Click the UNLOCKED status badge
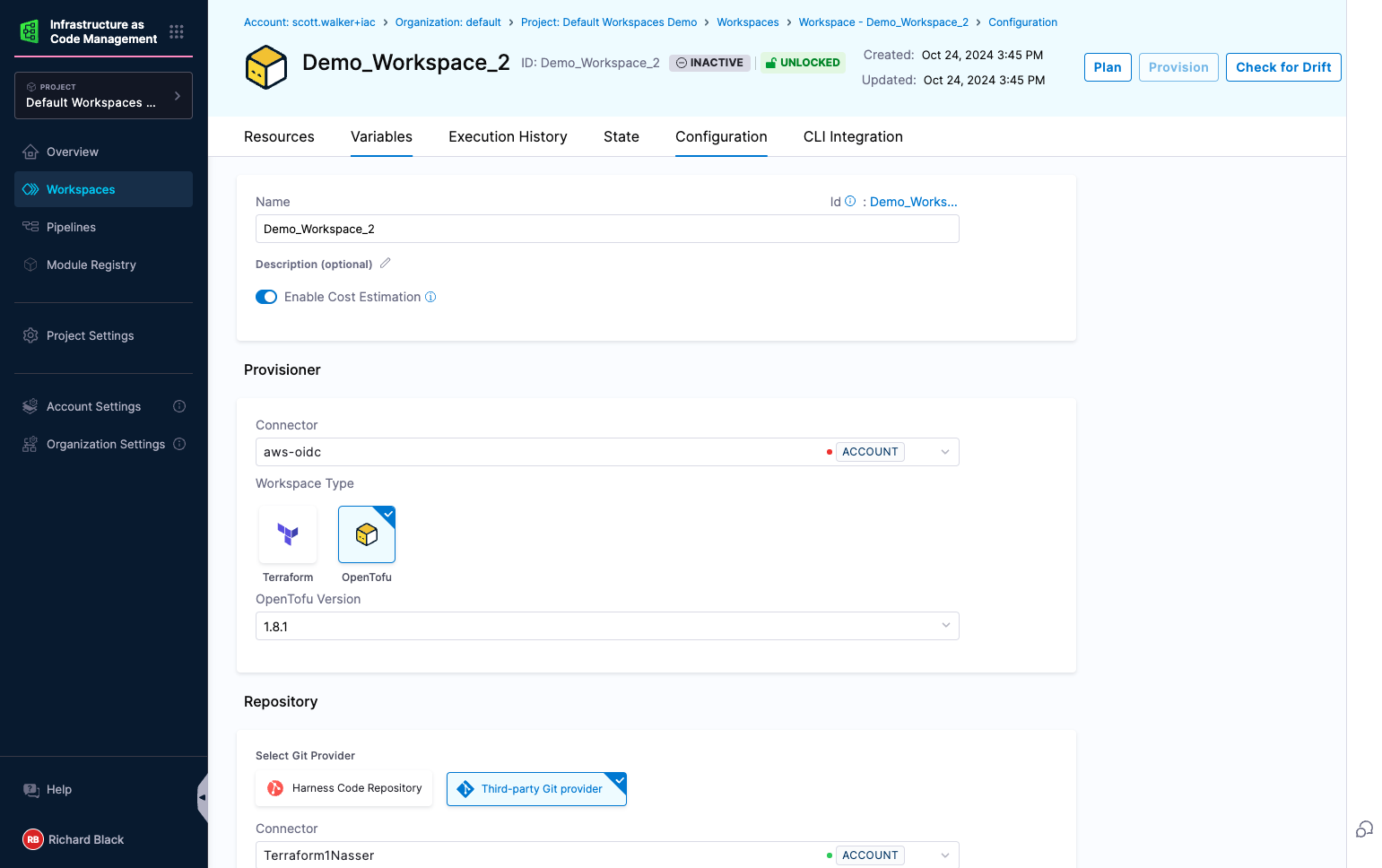 [x=803, y=63]
